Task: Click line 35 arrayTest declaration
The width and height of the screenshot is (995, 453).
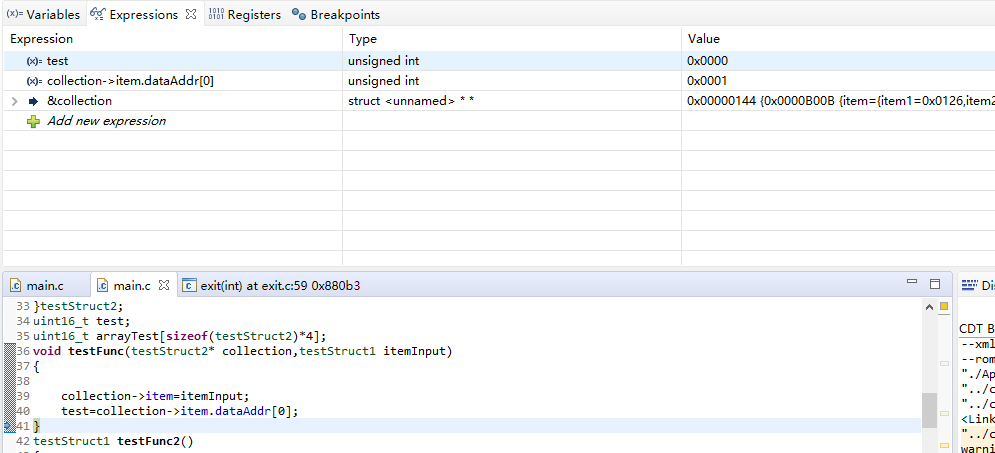Action: [180, 336]
